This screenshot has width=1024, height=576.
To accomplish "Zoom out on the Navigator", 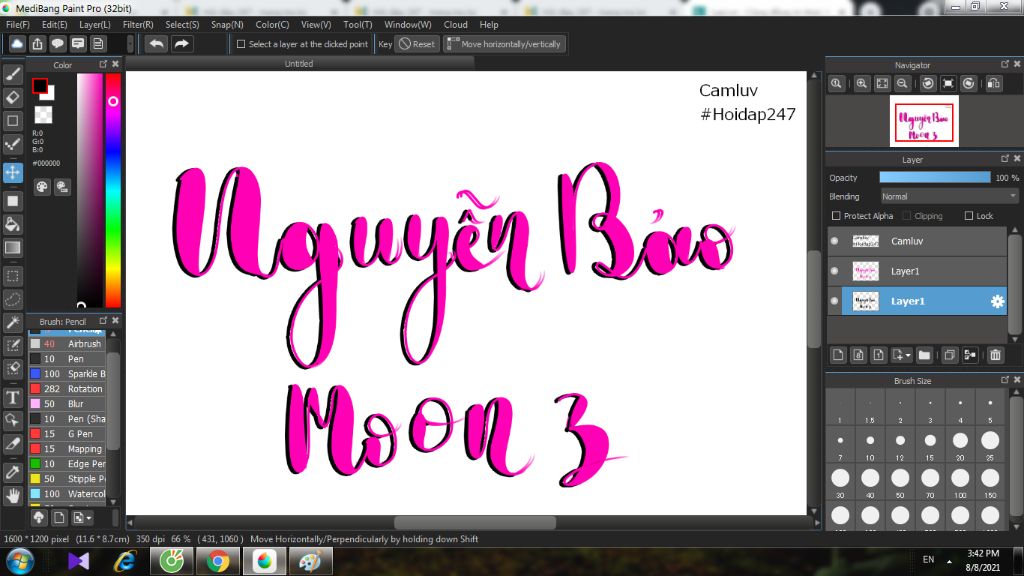I will pos(902,84).
